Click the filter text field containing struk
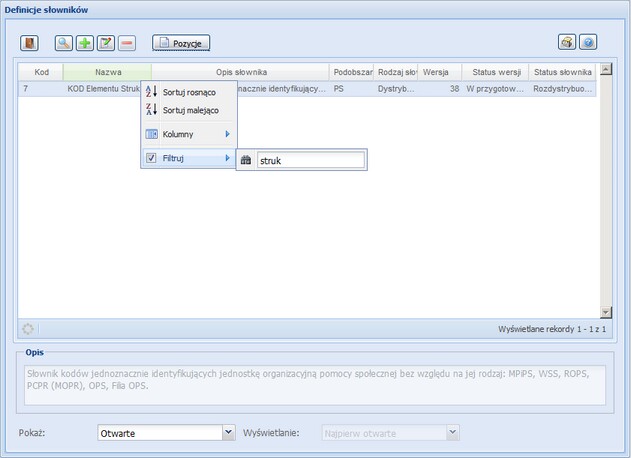 click(310, 160)
